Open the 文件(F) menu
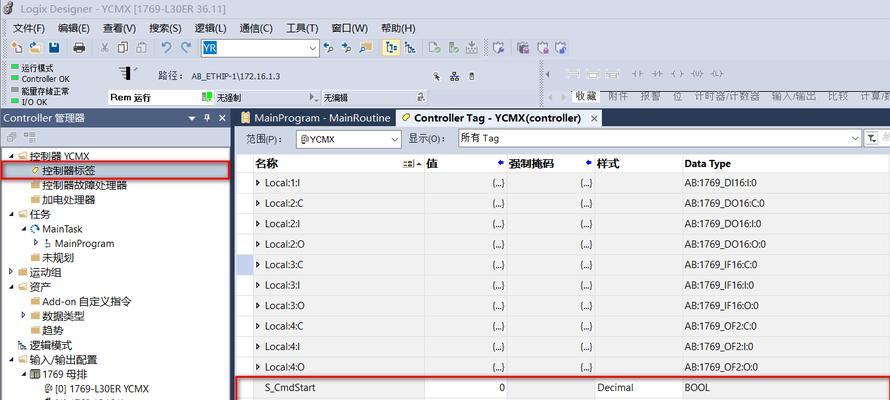 [29, 28]
